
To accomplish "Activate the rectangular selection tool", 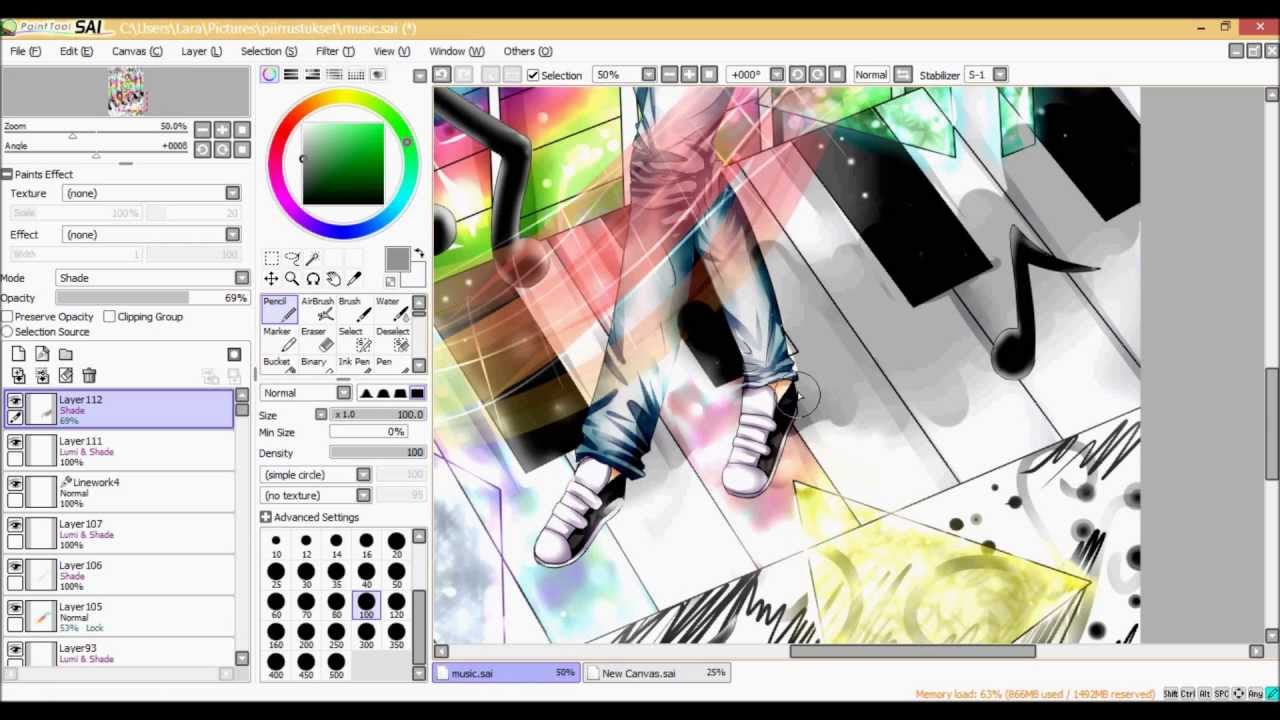I will tap(271, 259).
